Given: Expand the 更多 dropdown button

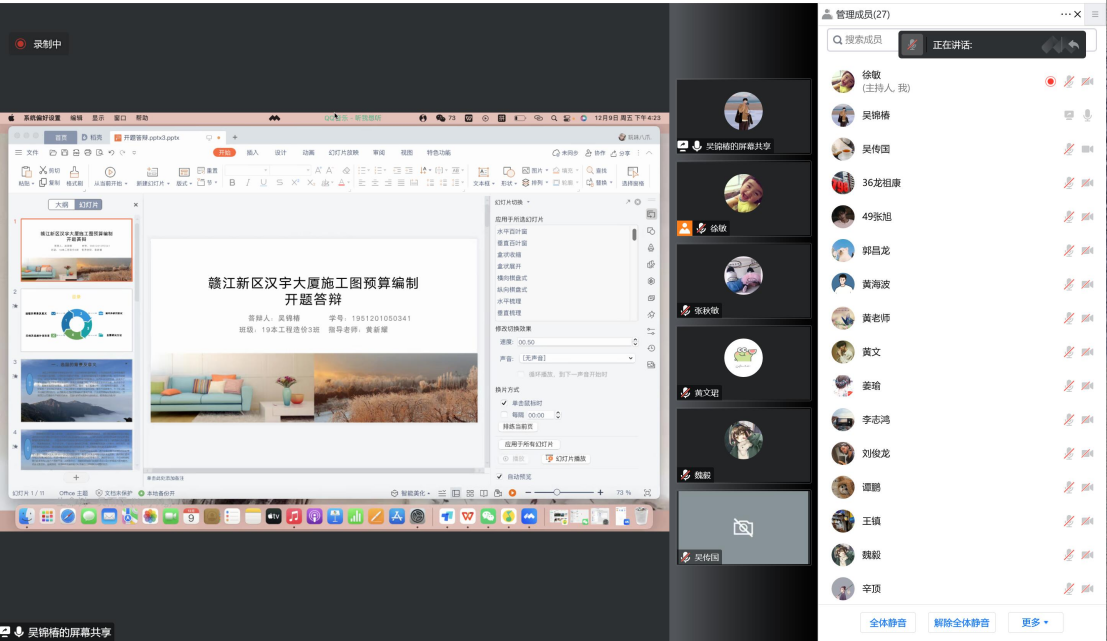Looking at the screenshot, I should click(1035, 623).
